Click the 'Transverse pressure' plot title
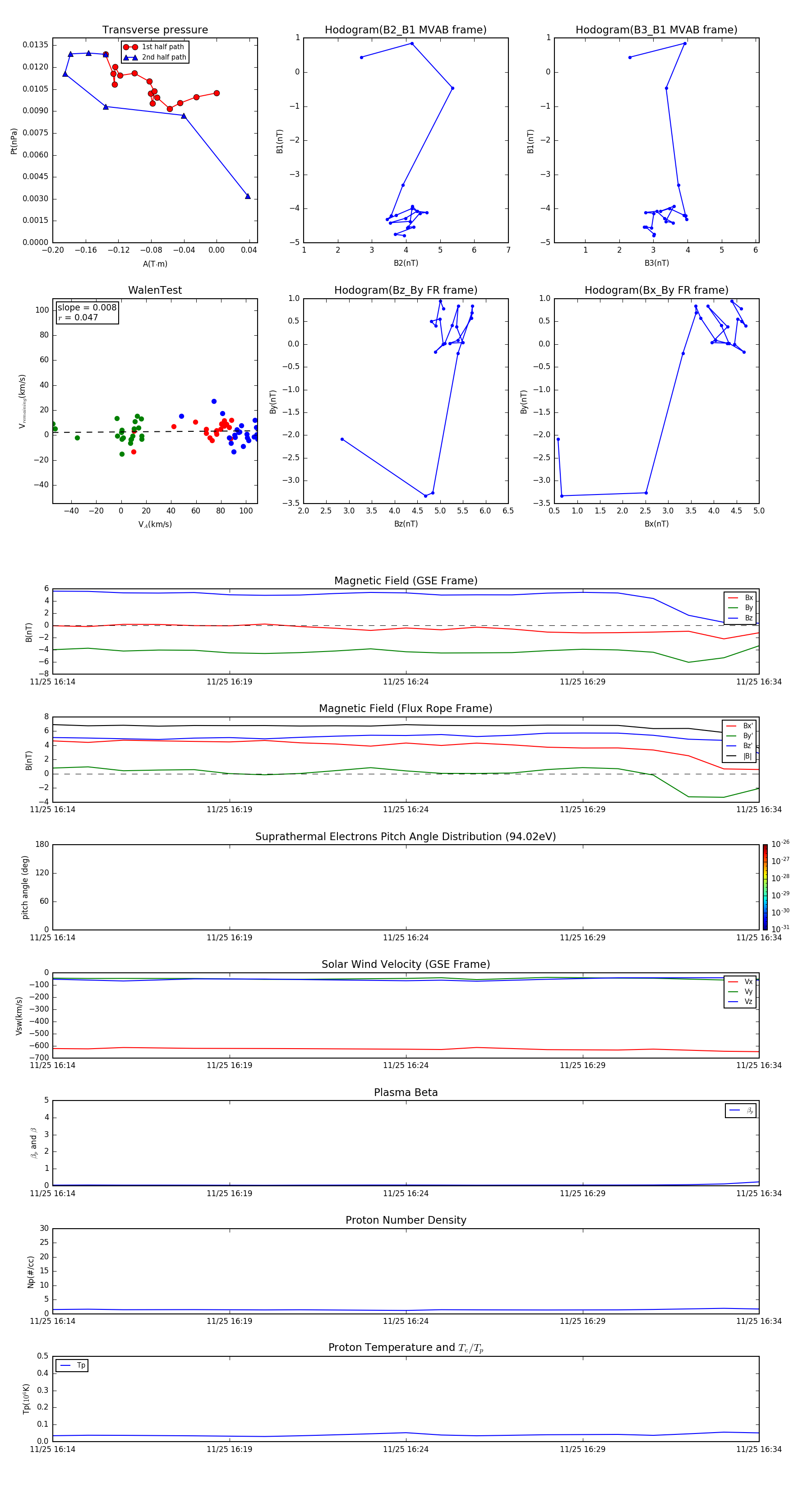Viewport: 812px width, 1489px height. point(155,29)
